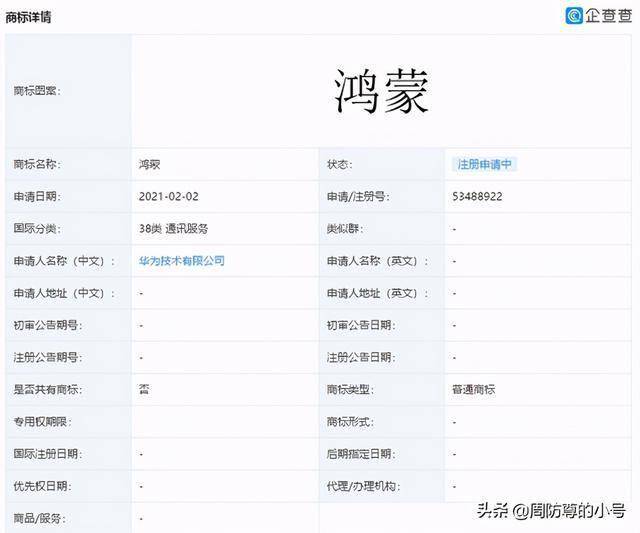
Task: Select the application date 2021-02-02
Action: (x=171, y=196)
